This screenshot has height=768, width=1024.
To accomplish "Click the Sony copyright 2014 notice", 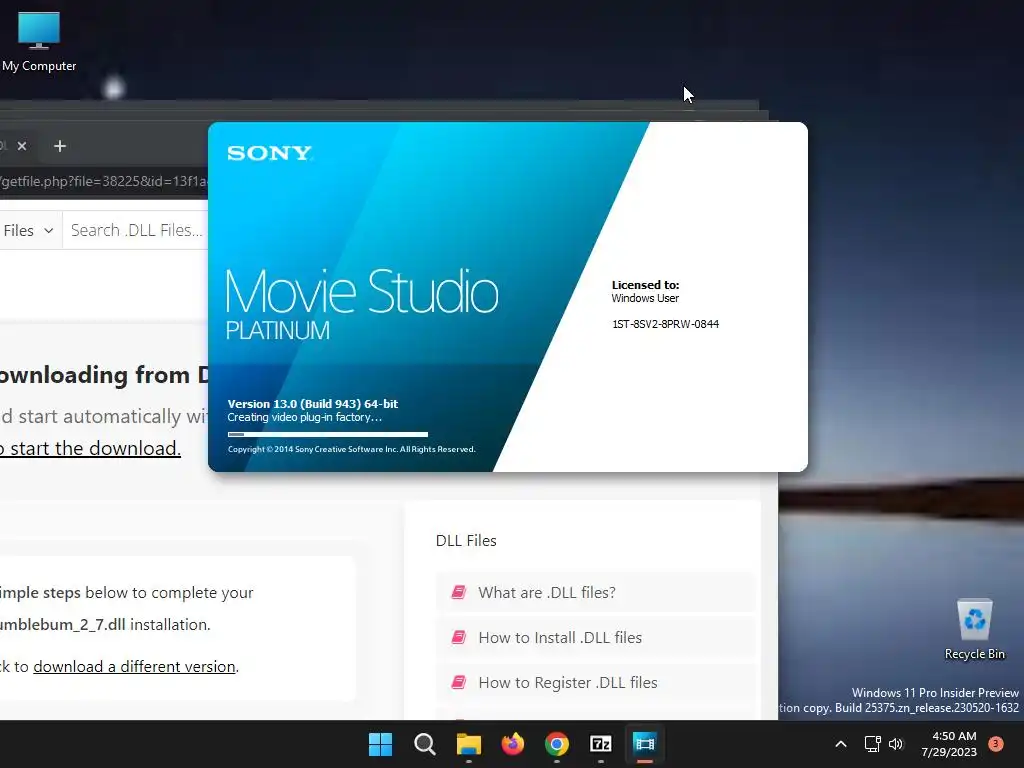I will 351,449.
